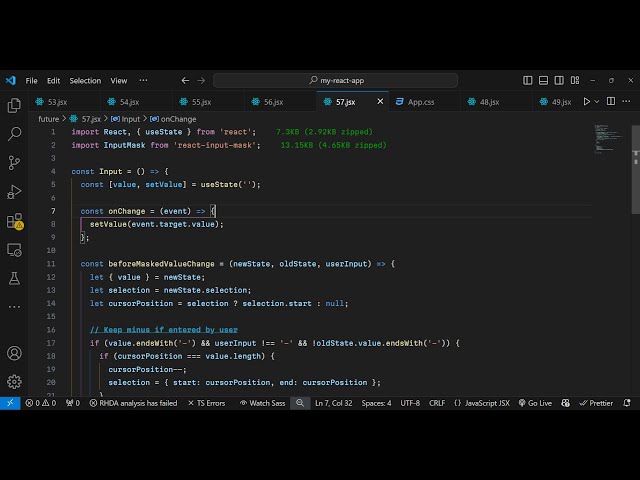Open JavaScript JSX language mode selector
Viewport: 640px width, 480px height.
[x=481, y=403]
